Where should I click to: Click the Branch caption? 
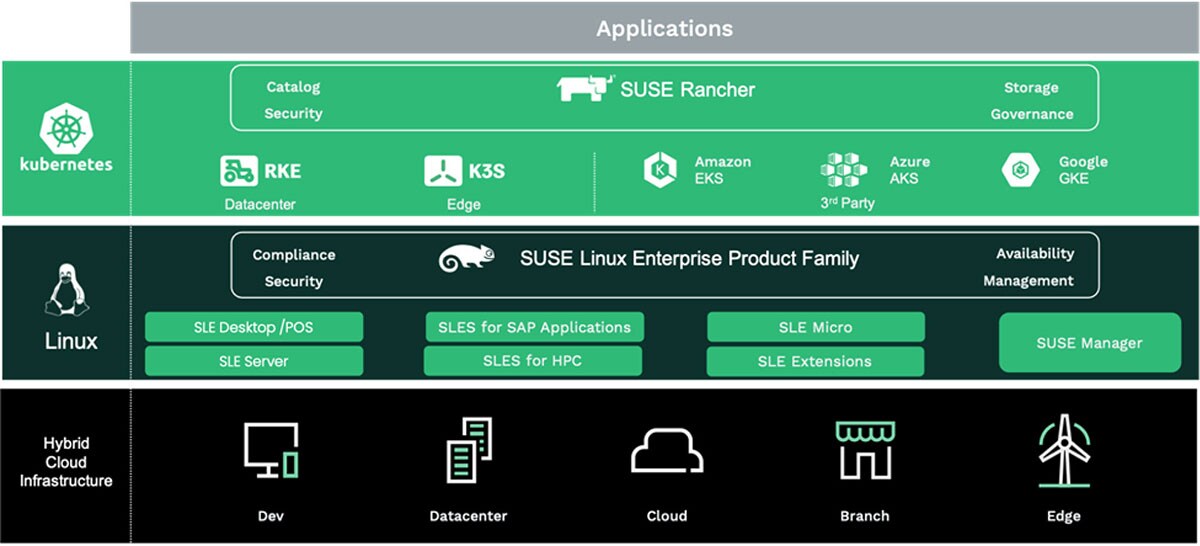pos(865,516)
